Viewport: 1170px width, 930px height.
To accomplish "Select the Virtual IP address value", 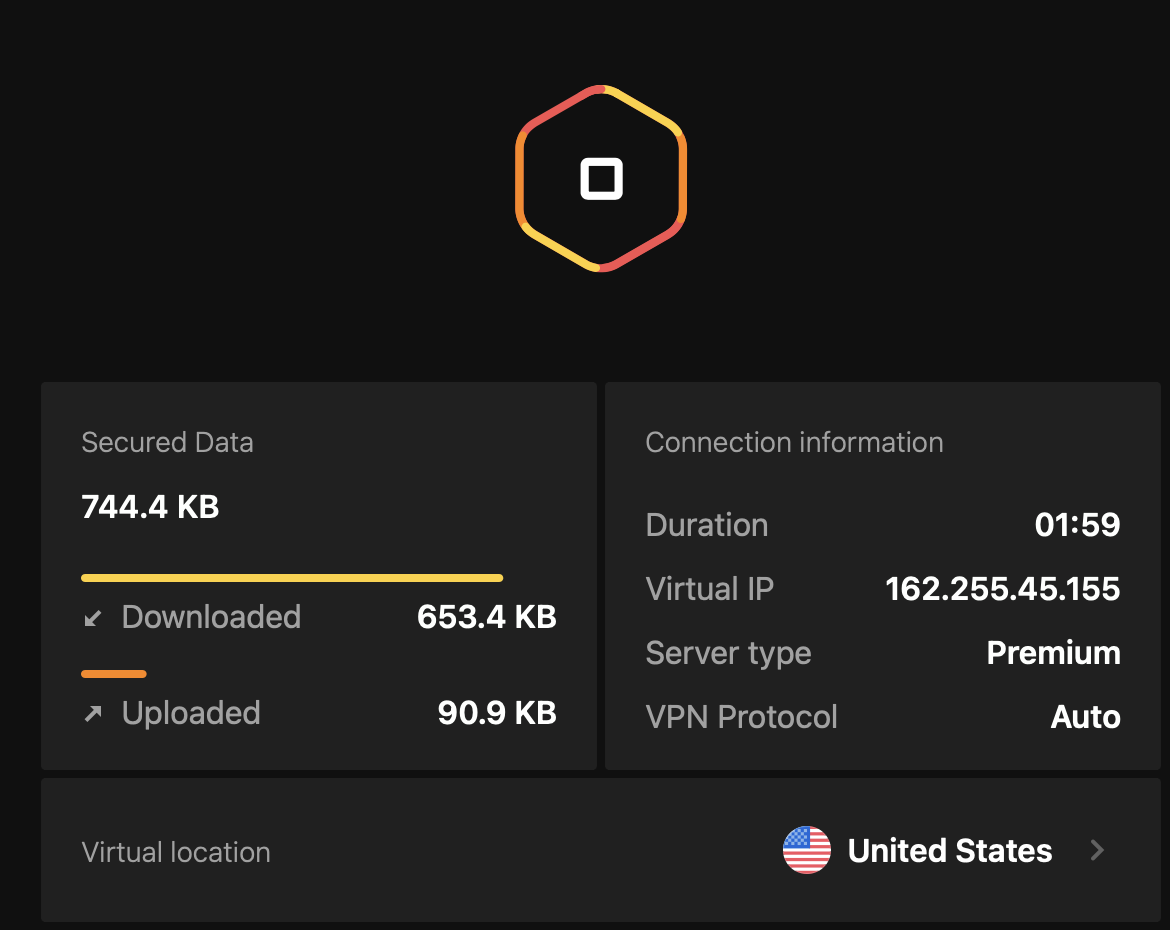I will click(1002, 589).
